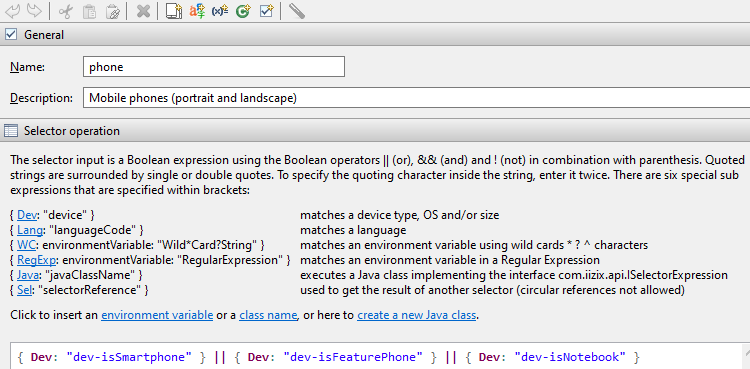This screenshot has height=369, width=750.
Task: Click the Selector operation section icon
Action: click(x=11, y=131)
